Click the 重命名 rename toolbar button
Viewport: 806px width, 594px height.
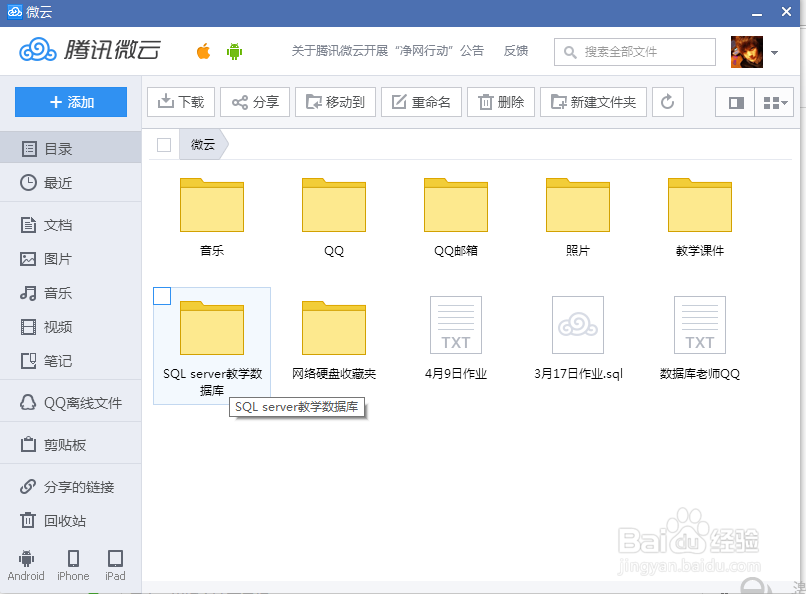click(421, 102)
